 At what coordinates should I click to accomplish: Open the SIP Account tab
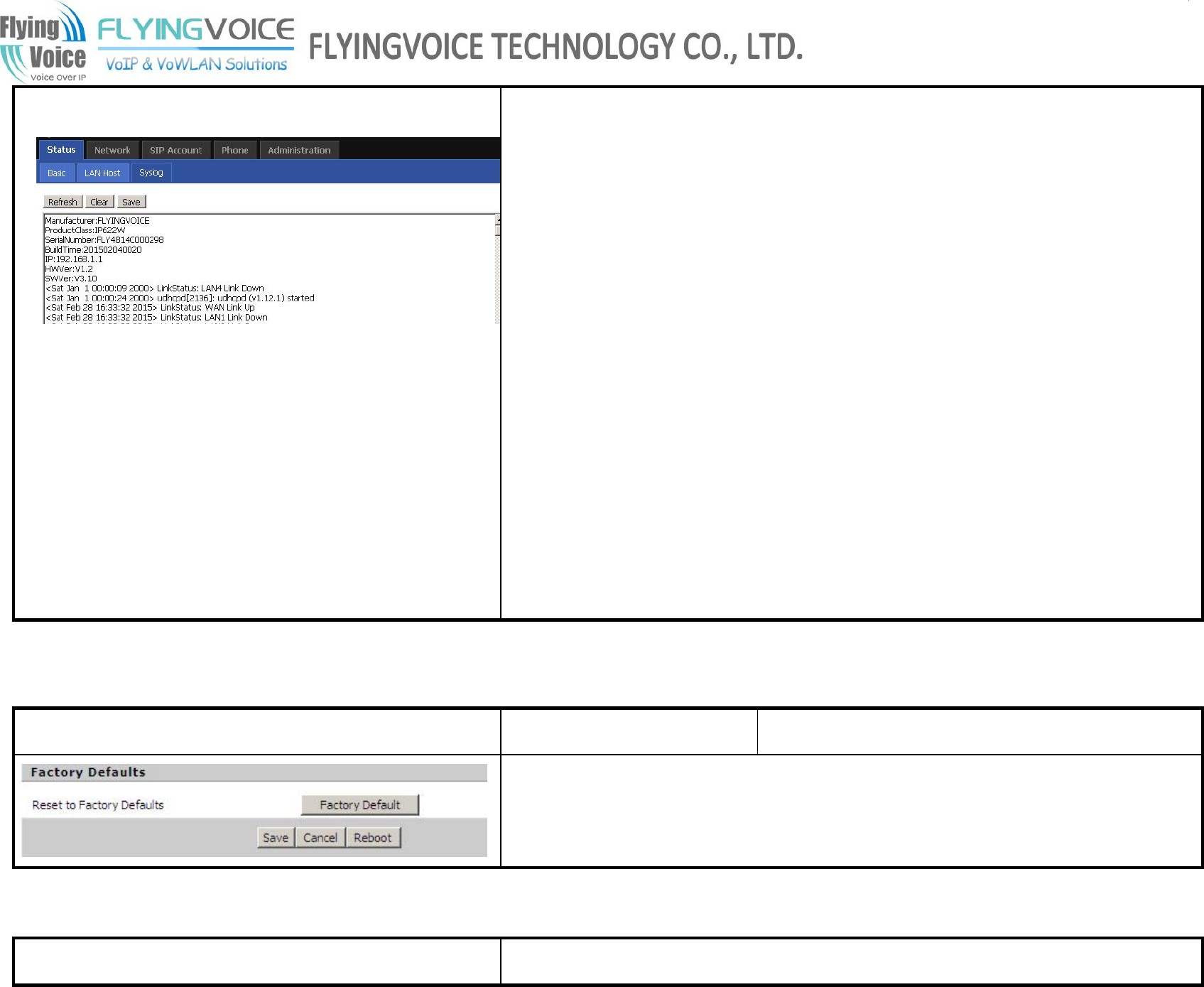175,151
